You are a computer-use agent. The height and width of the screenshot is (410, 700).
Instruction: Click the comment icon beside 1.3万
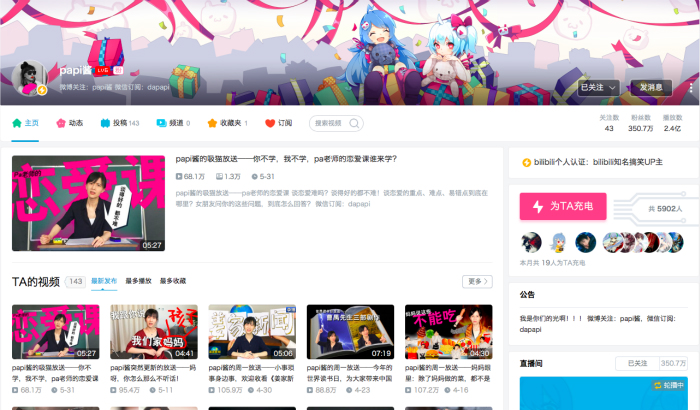(x=219, y=177)
